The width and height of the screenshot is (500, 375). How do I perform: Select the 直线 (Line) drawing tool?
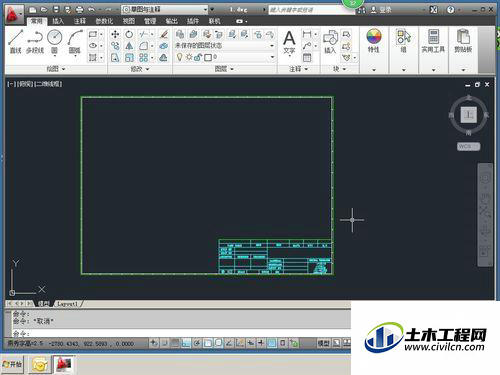point(15,41)
